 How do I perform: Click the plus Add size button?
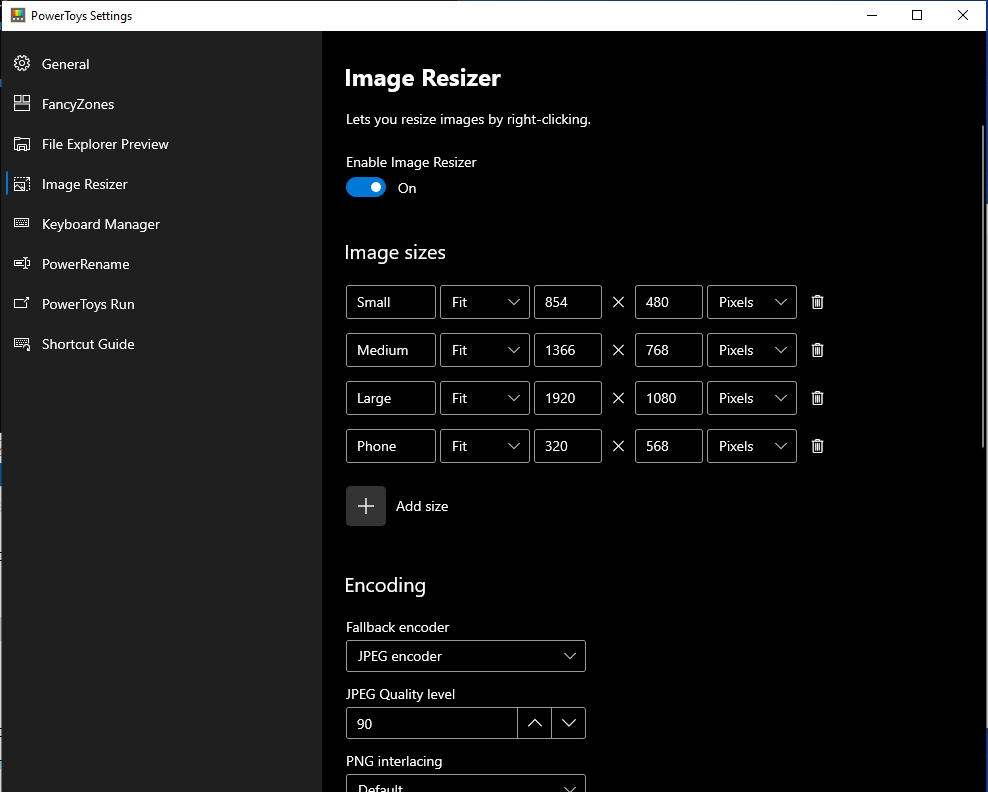tap(365, 506)
